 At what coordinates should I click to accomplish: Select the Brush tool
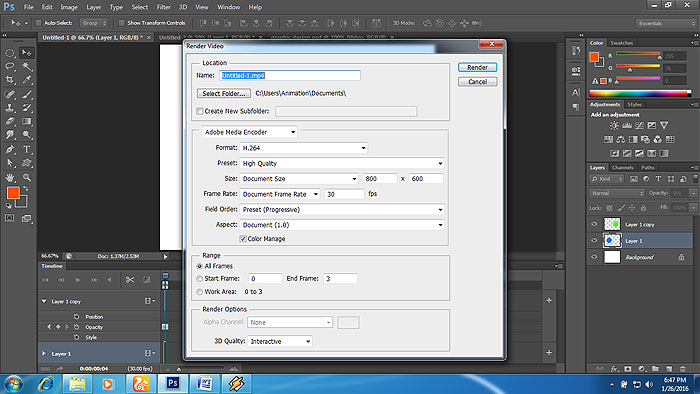point(27,94)
